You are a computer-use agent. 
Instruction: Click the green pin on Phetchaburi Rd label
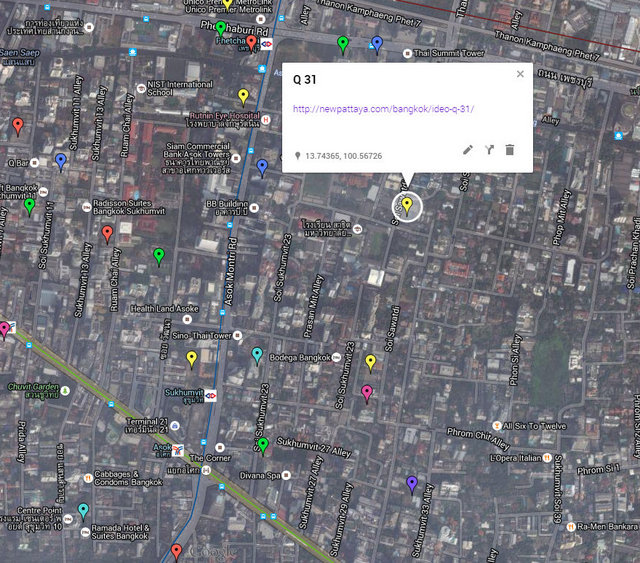[x=220, y=29]
